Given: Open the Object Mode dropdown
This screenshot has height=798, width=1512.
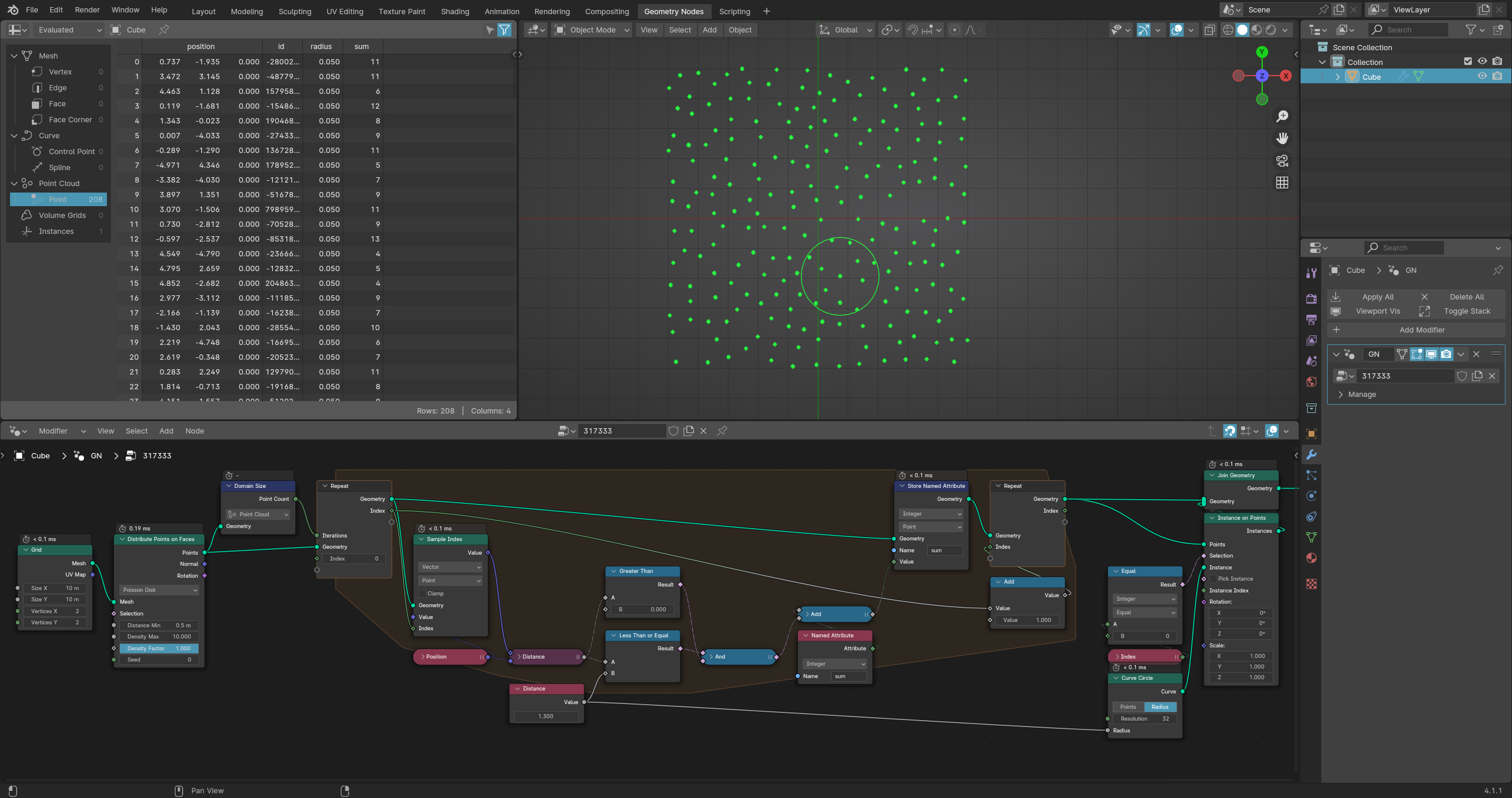Looking at the screenshot, I should (593, 30).
